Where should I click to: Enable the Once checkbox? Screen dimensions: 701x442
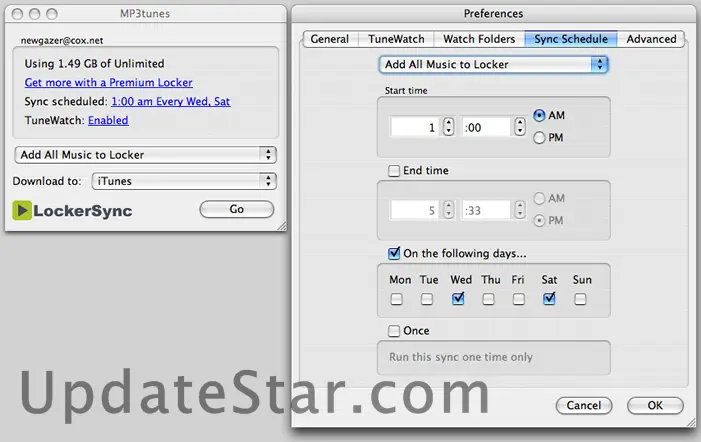pyautogui.click(x=394, y=331)
